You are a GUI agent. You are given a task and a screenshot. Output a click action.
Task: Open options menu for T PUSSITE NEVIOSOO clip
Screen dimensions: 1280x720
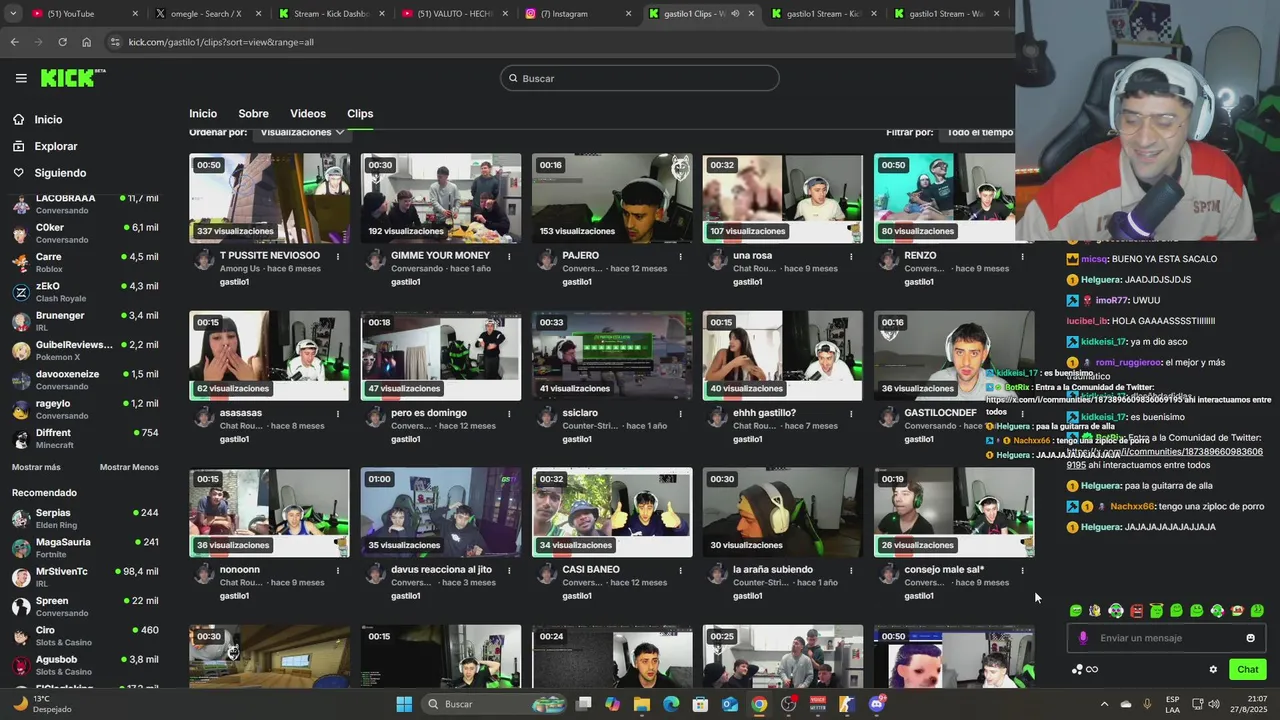338,256
